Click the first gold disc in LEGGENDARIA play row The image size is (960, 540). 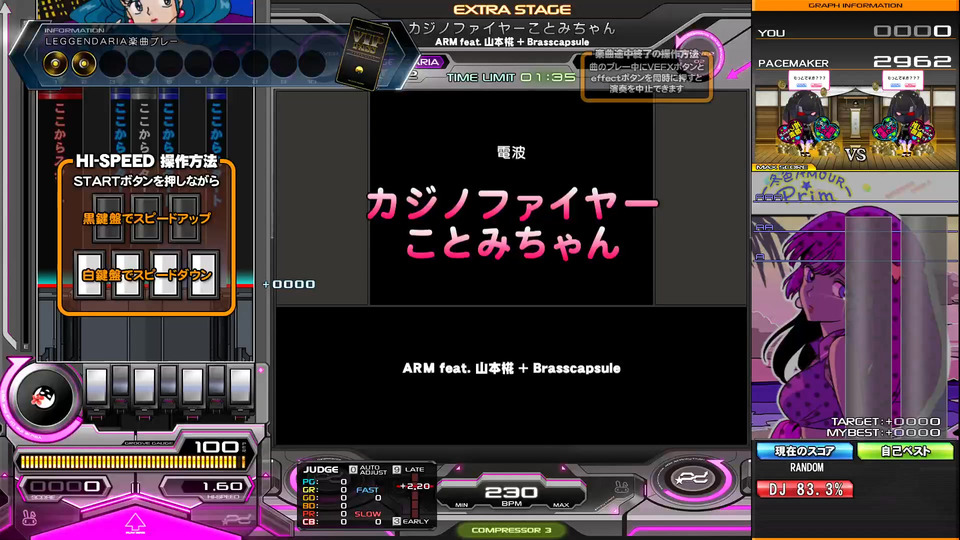[54, 63]
